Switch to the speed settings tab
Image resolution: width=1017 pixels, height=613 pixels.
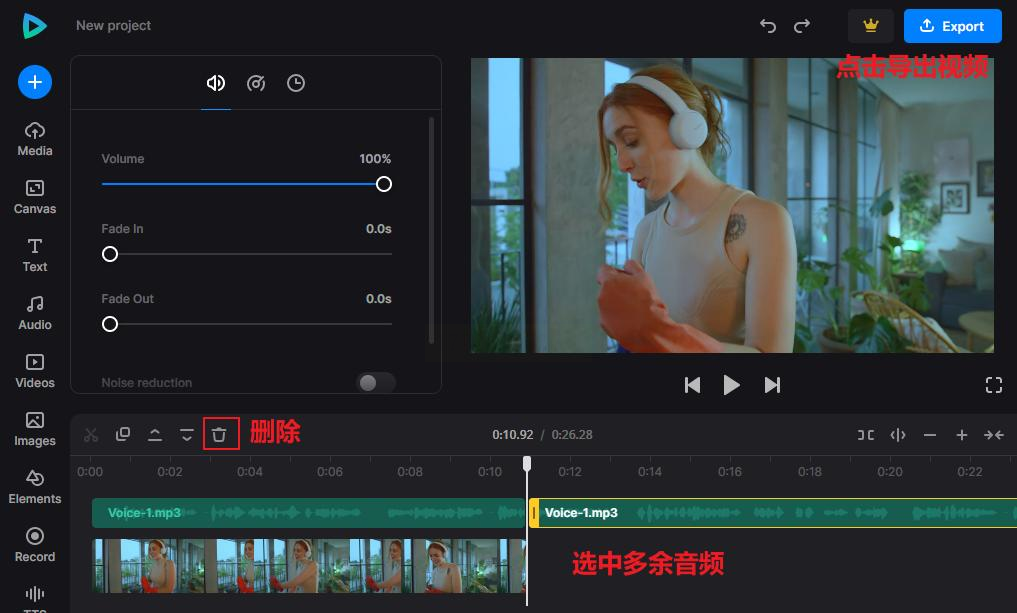coord(256,83)
